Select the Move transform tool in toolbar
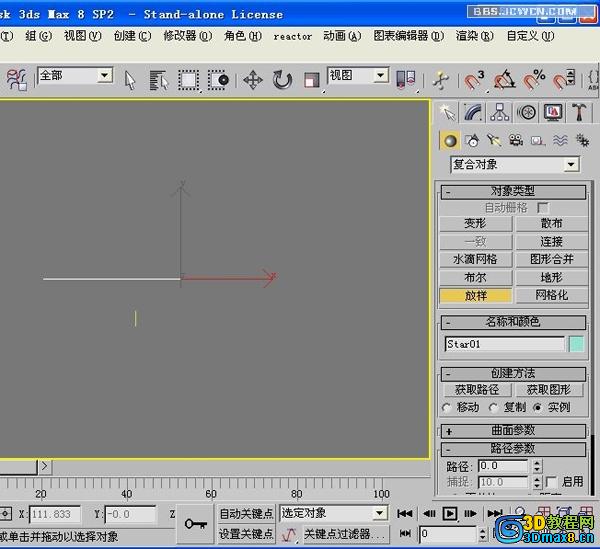600x549 pixels. pyautogui.click(x=252, y=80)
